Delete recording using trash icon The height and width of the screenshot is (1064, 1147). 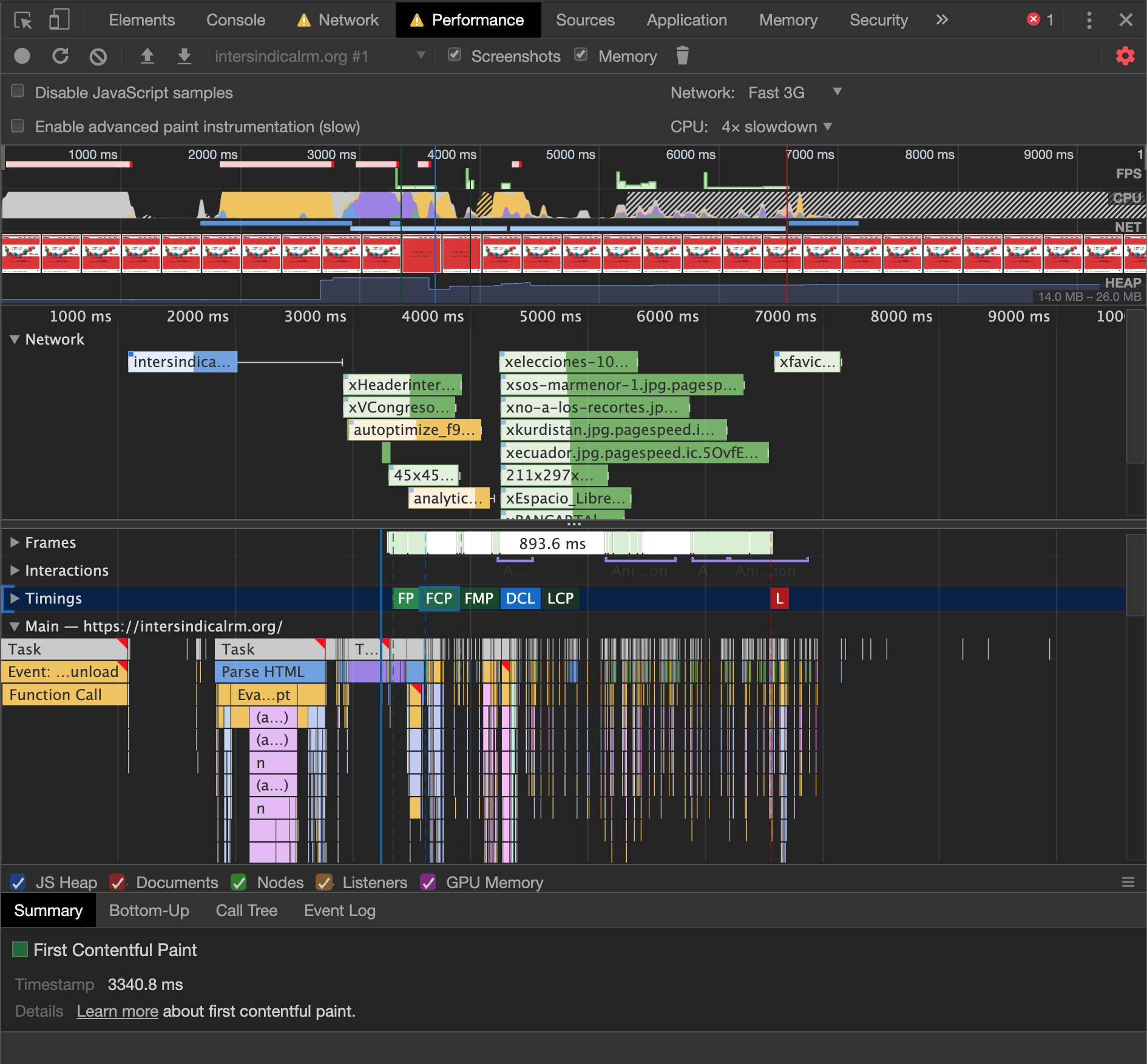click(x=682, y=56)
